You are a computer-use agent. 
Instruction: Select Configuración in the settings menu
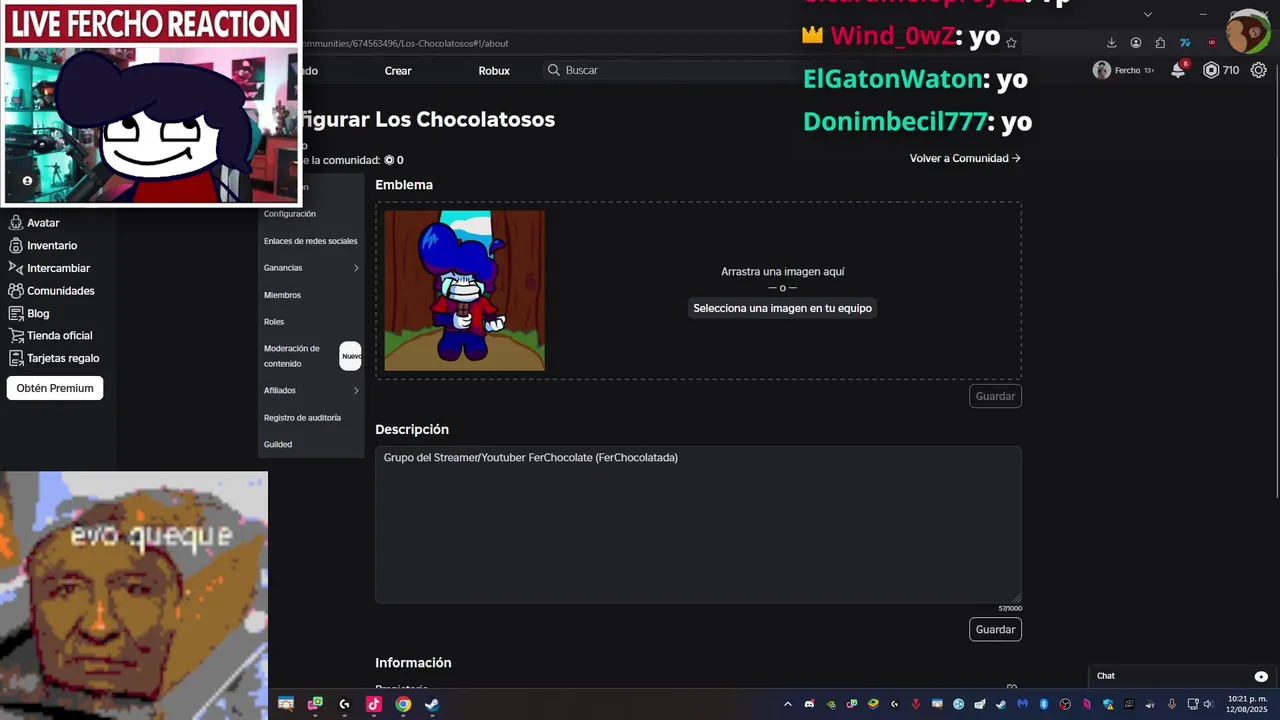(x=290, y=214)
